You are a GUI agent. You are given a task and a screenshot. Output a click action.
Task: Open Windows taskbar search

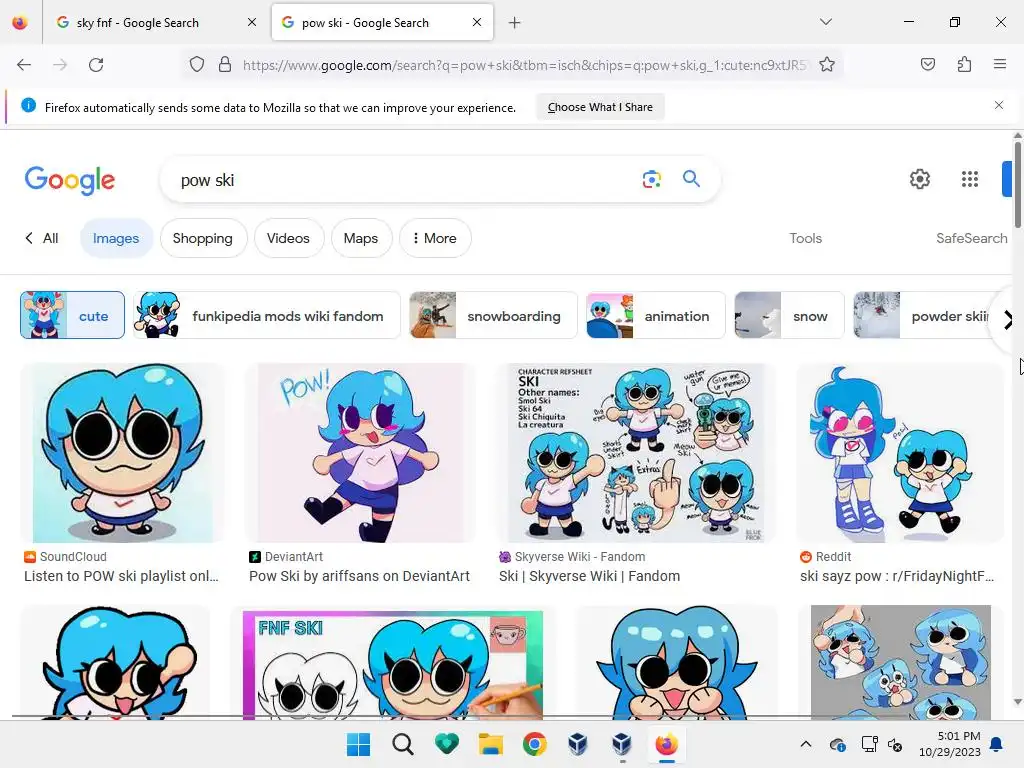pyautogui.click(x=402, y=744)
